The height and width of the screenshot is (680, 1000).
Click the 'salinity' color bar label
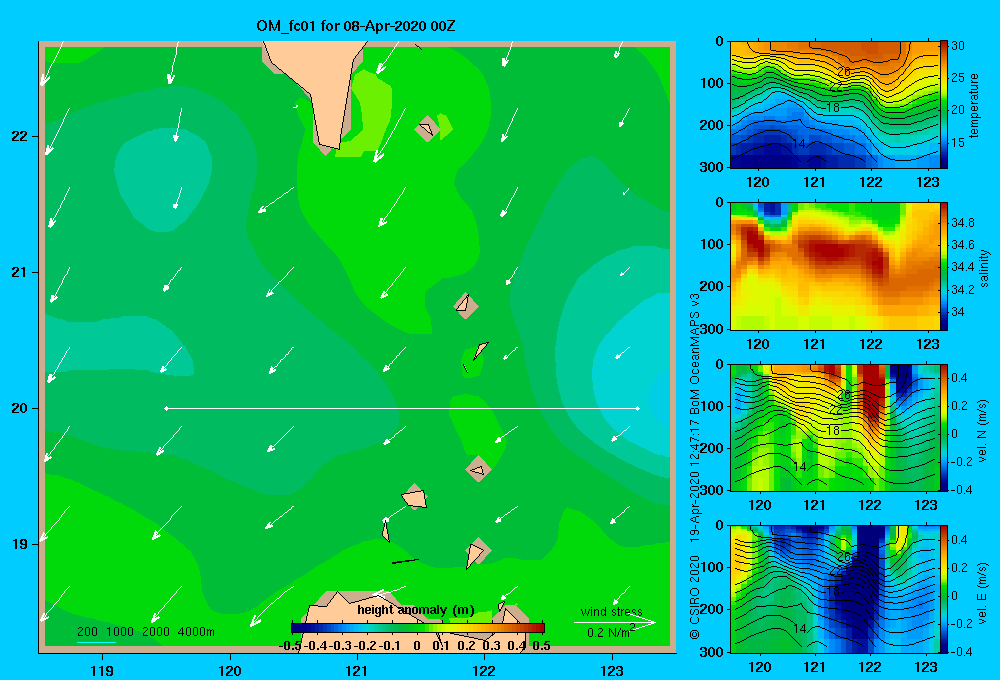(984, 268)
